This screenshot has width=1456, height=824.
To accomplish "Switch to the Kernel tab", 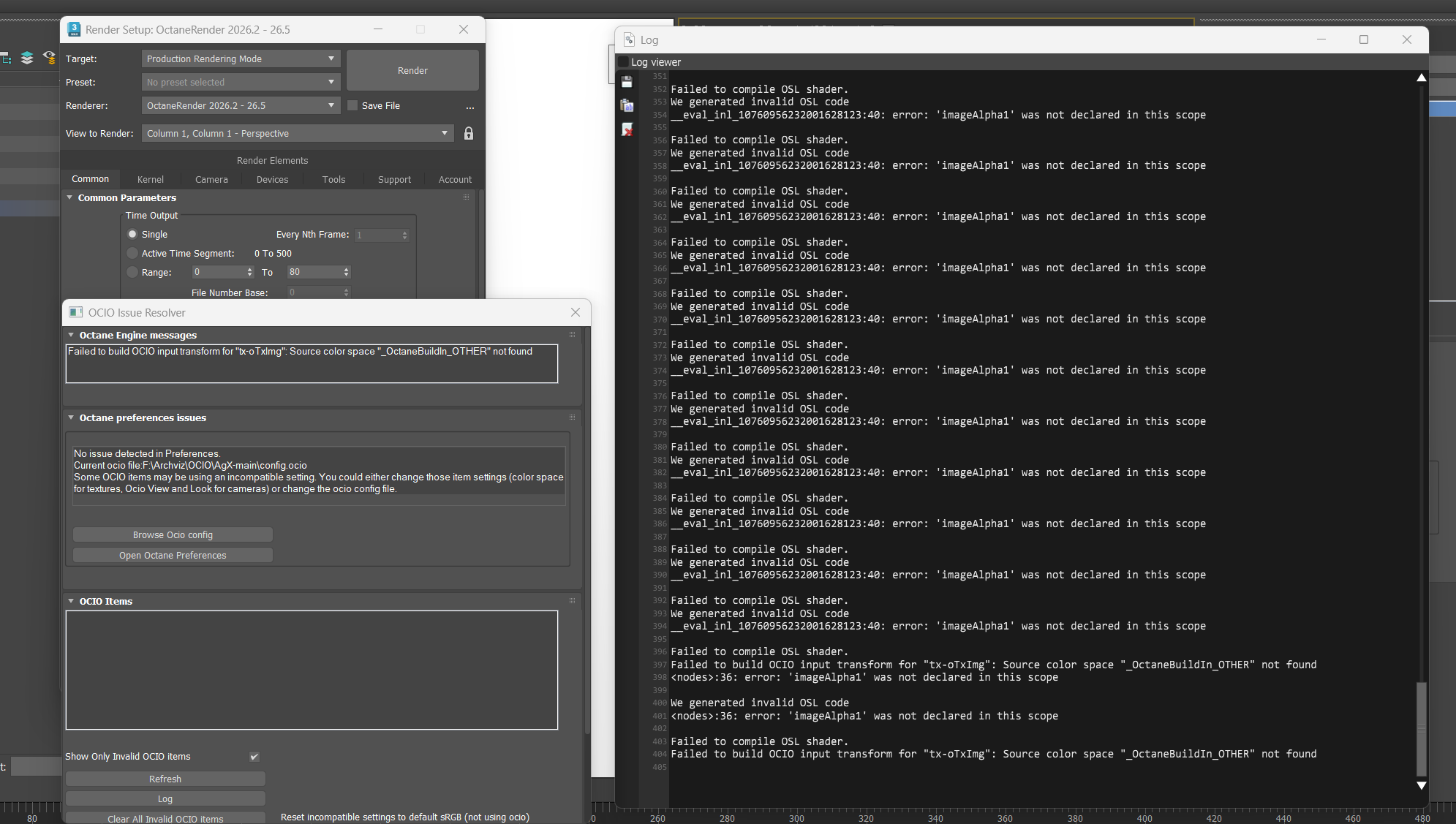I will (x=151, y=179).
